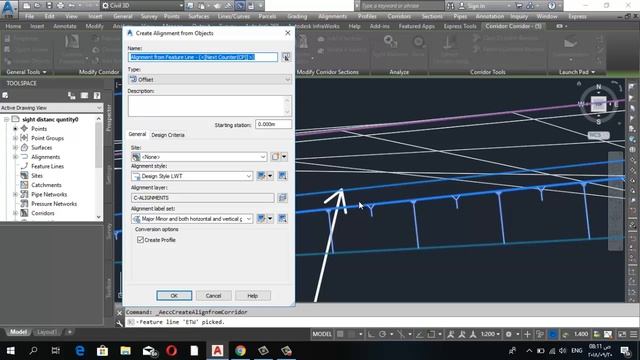Image resolution: width=640 pixels, height=360 pixels.
Task: Click Cancel in Create Alignment dialog
Action: [x=213, y=296]
